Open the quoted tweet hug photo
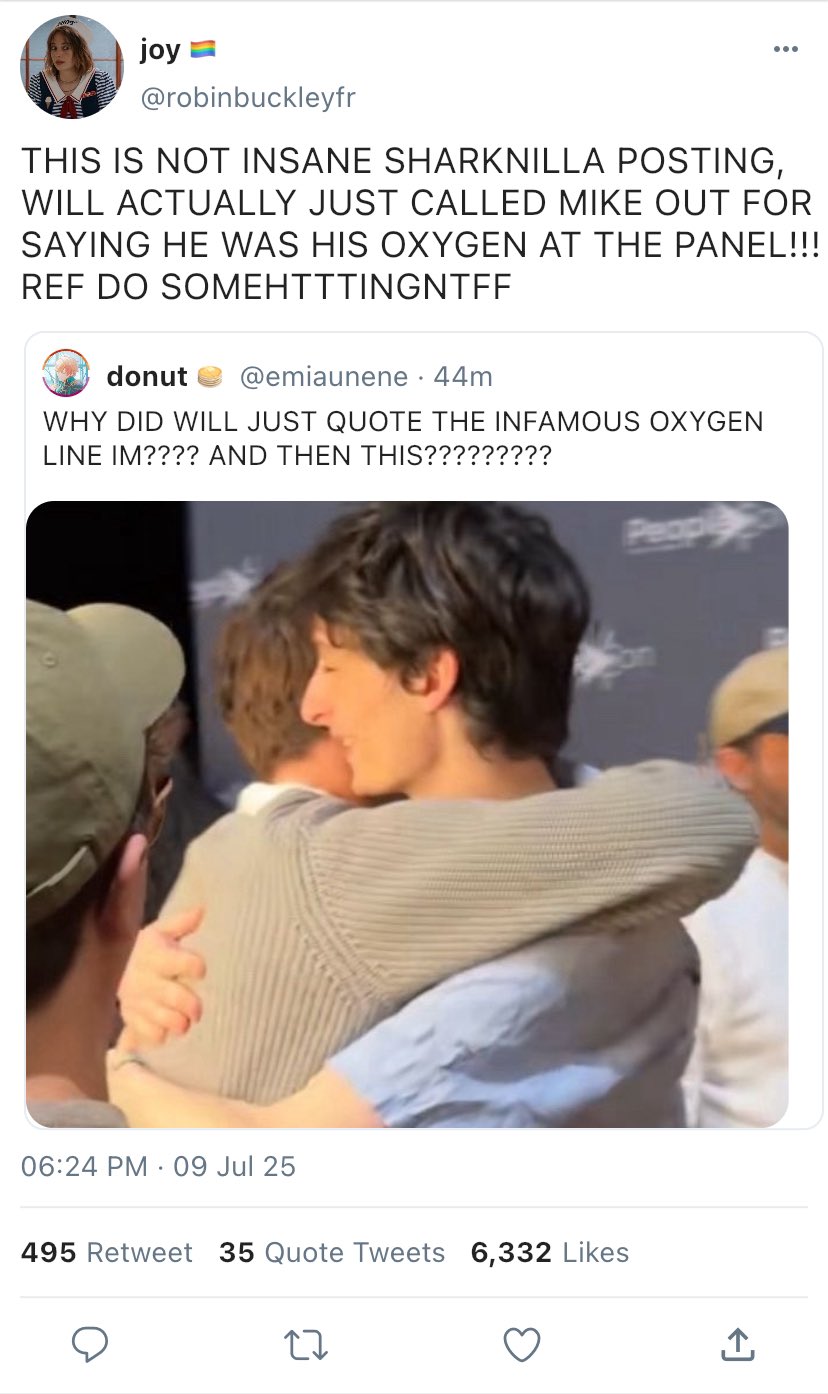This screenshot has height=1394, width=828. click(x=407, y=814)
